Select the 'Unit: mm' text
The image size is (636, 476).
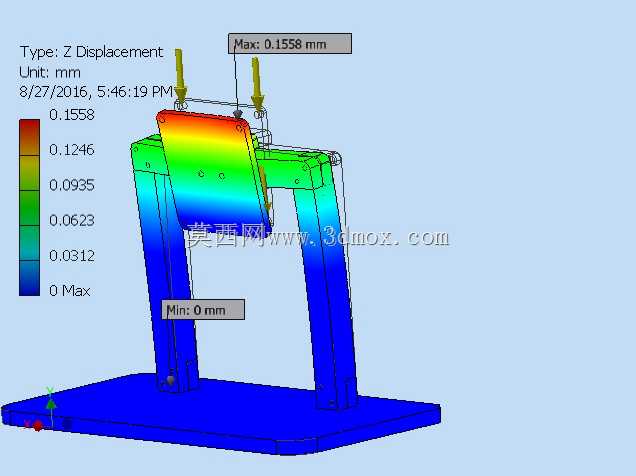tap(50, 72)
